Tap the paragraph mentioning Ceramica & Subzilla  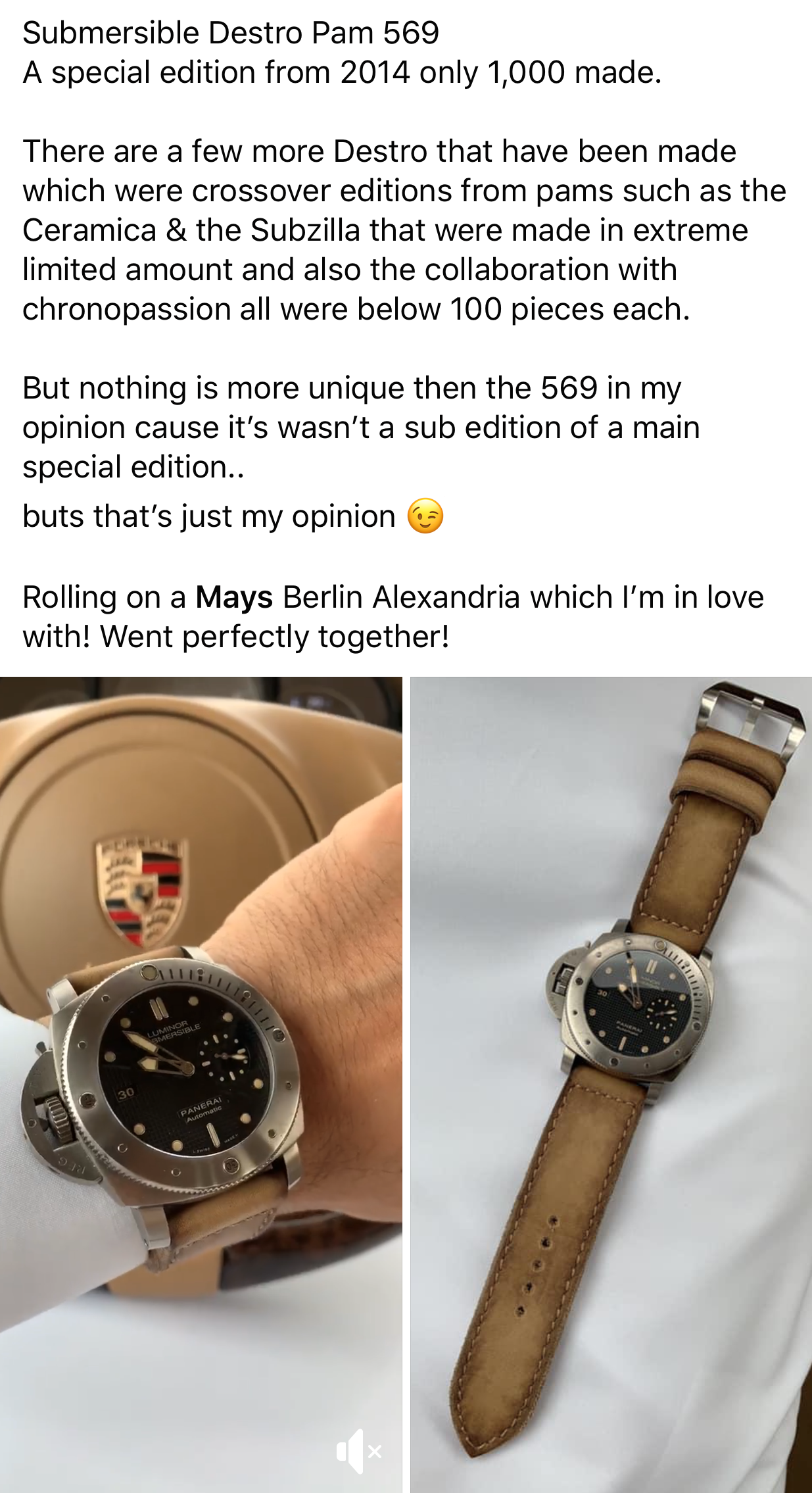[x=404, y=230]
